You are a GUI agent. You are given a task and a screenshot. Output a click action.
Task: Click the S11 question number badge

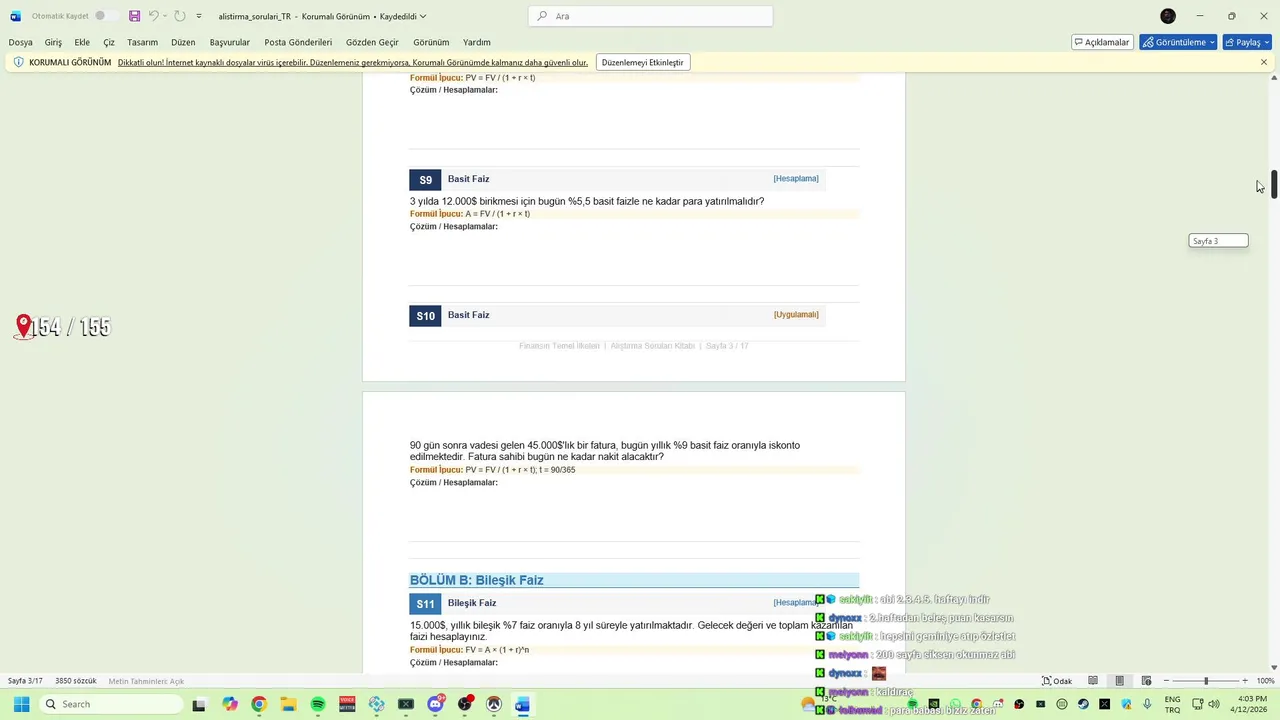[425, 604]
